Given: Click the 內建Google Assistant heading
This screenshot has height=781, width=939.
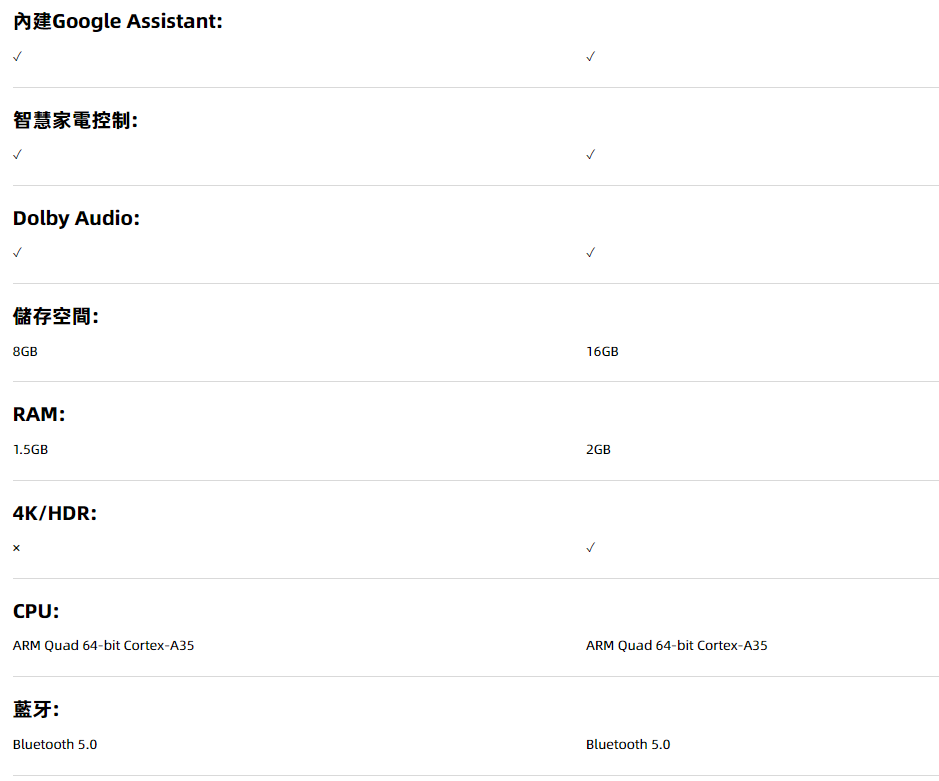Looking at the screenshot, I should [x=117, y=21].
